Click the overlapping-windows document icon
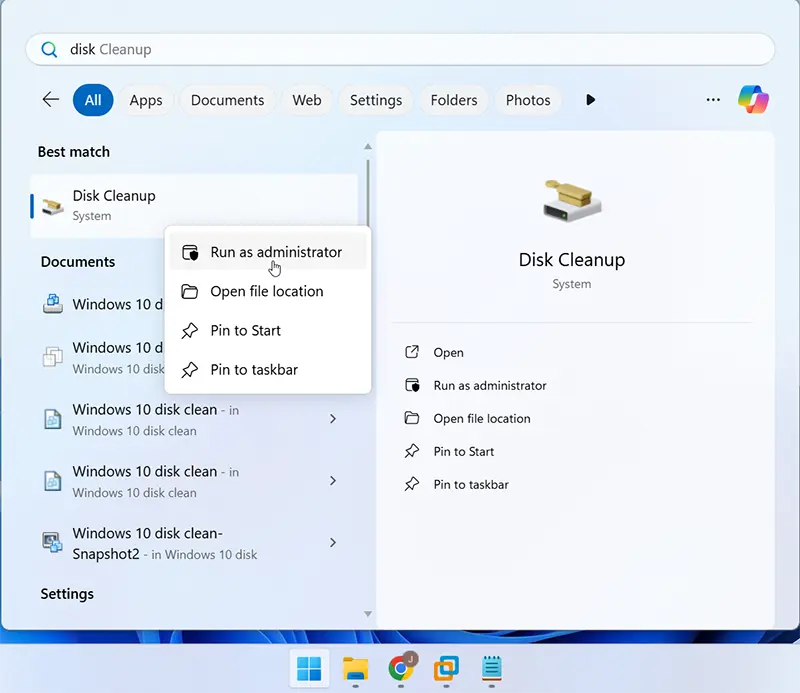Screen dimensions: 800x693 tap(53, 357)
